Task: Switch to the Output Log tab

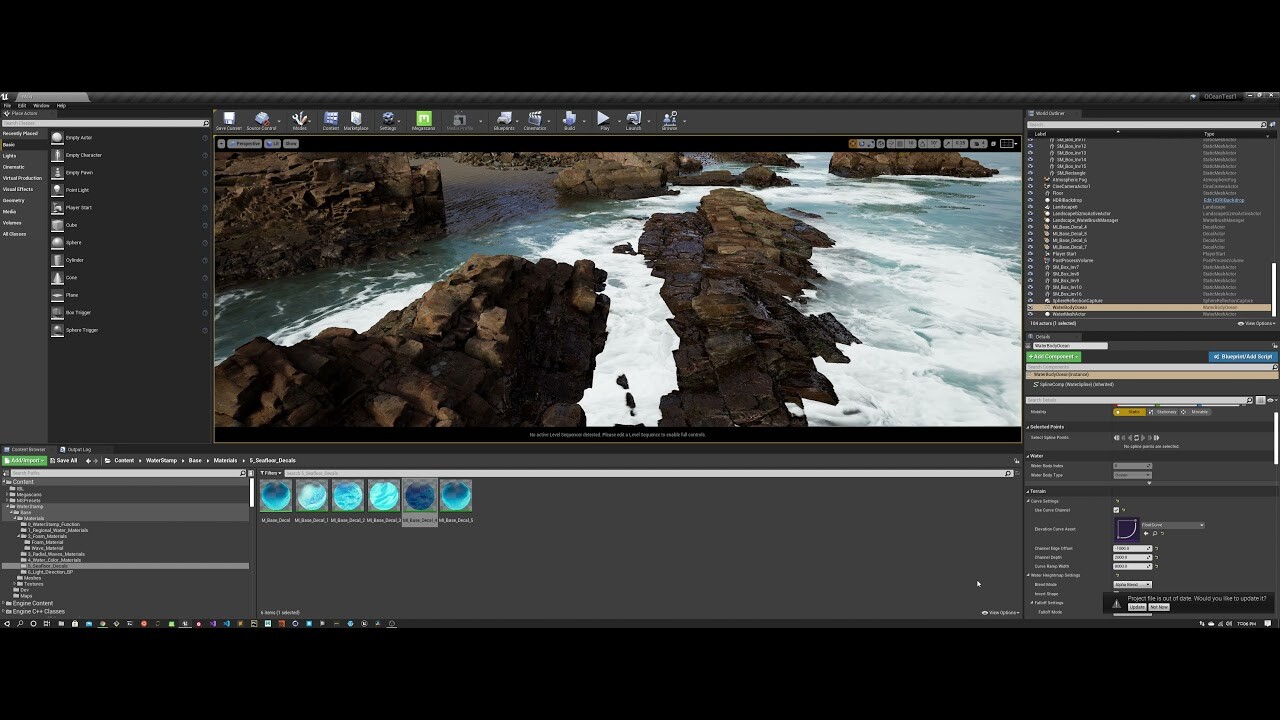Action: (78, 449)
